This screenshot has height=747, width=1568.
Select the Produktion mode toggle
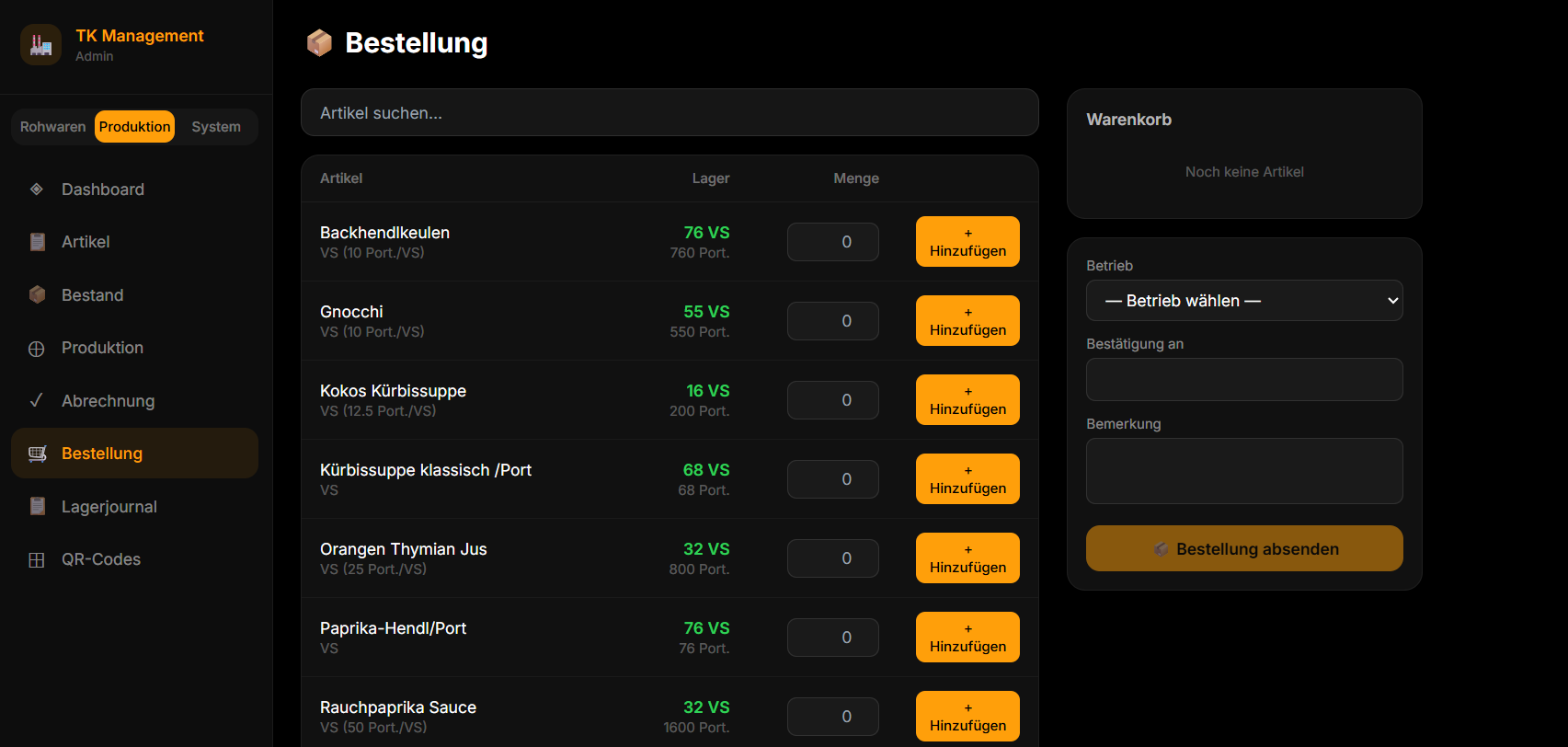coord(134,126)
